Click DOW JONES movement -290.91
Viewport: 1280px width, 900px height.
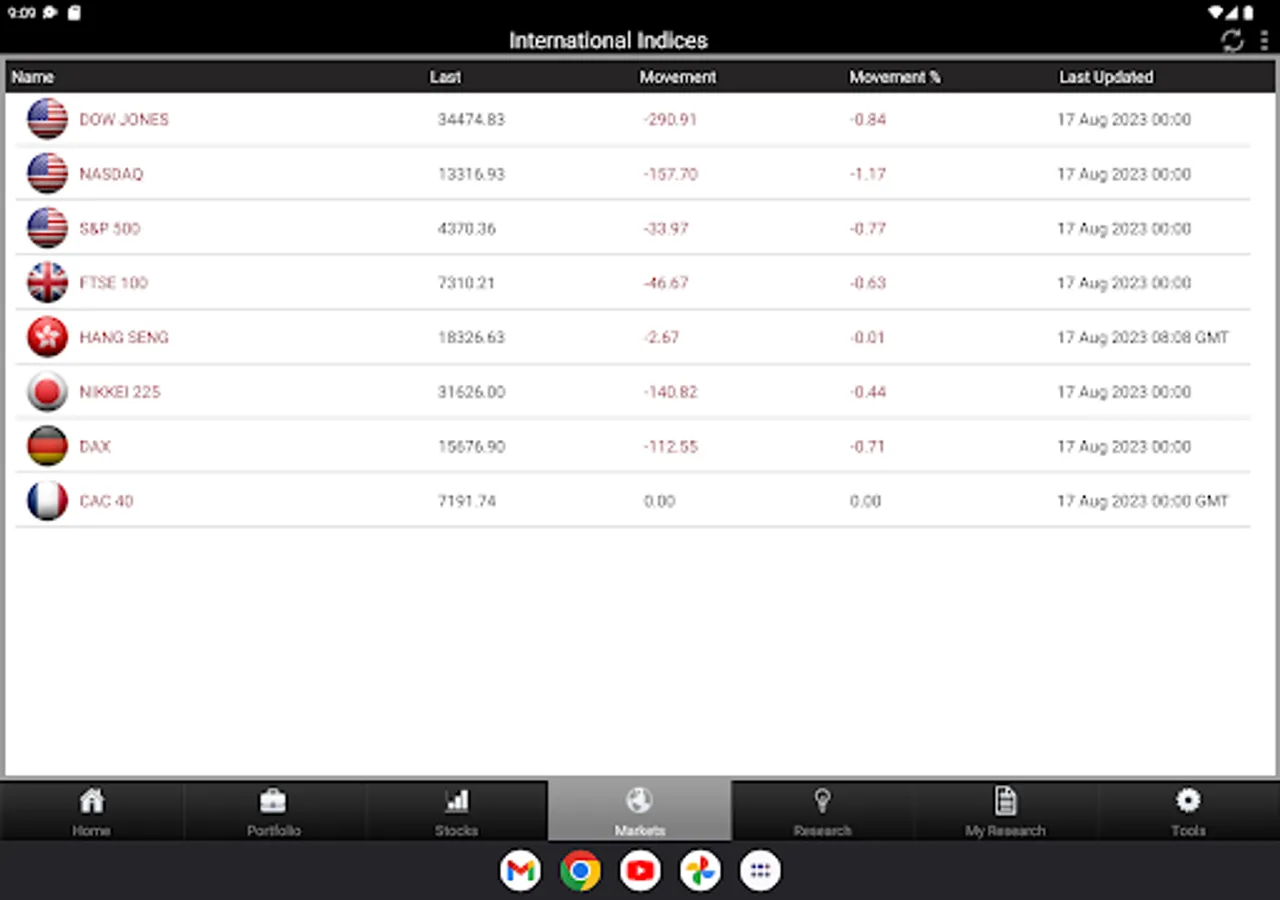[x=670, y=119]
